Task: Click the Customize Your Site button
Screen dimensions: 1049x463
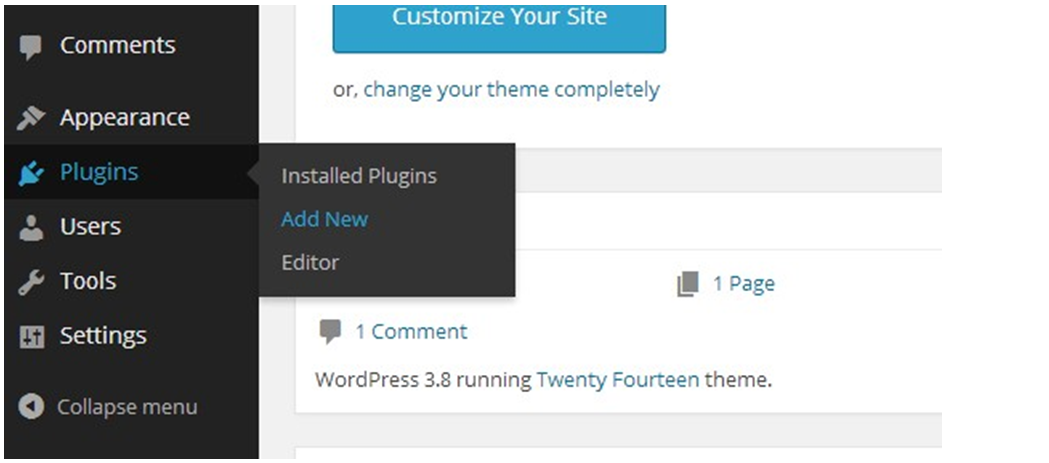Action: point(499,27)
